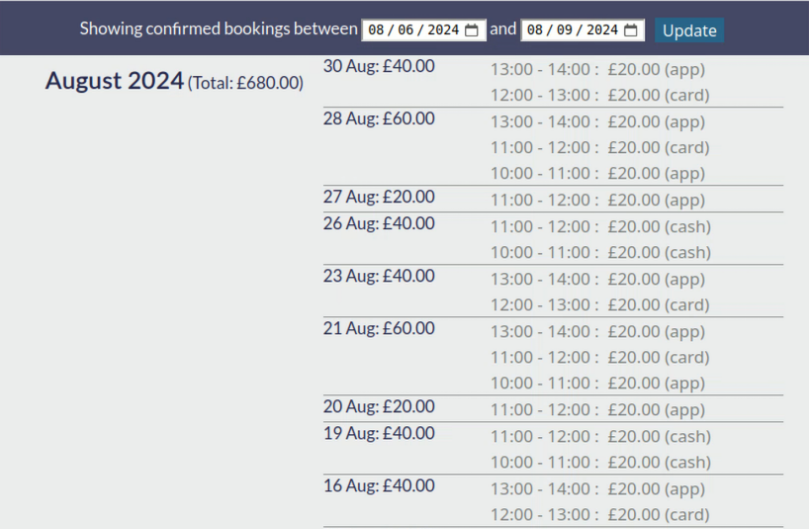Select the 16 Aug 12:00 - 13:00 card booking
Screen dimensions: 809x529
tap(600, 515)
